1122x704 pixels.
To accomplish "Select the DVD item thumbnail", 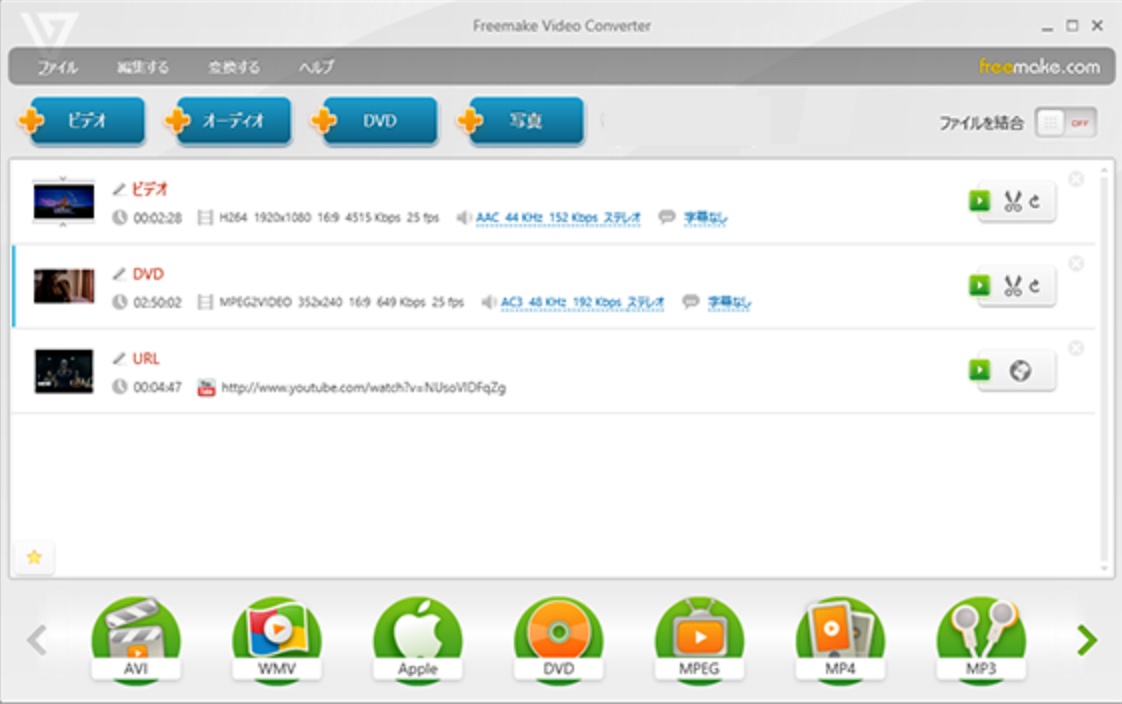I will (64, 285).
